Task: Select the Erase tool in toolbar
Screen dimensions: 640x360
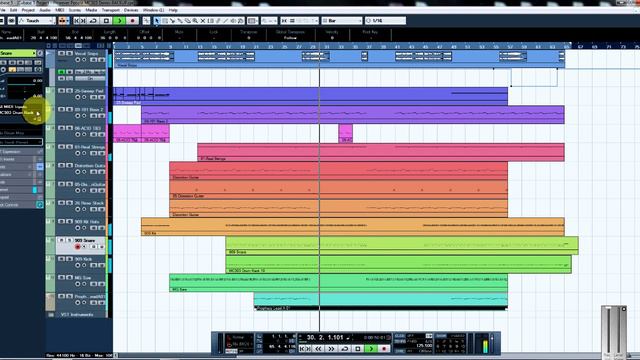Action: coord(188,20)
